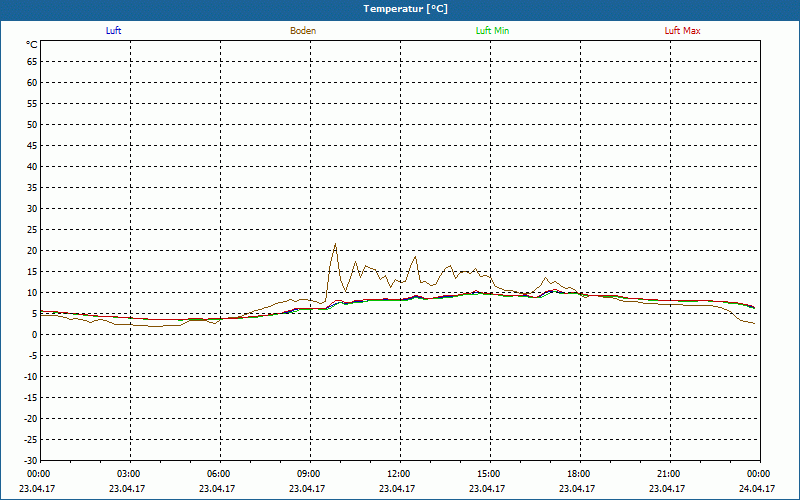
Task: Click the 50 y-axis value
Action: pyautogui.click(x=32, y=124)
